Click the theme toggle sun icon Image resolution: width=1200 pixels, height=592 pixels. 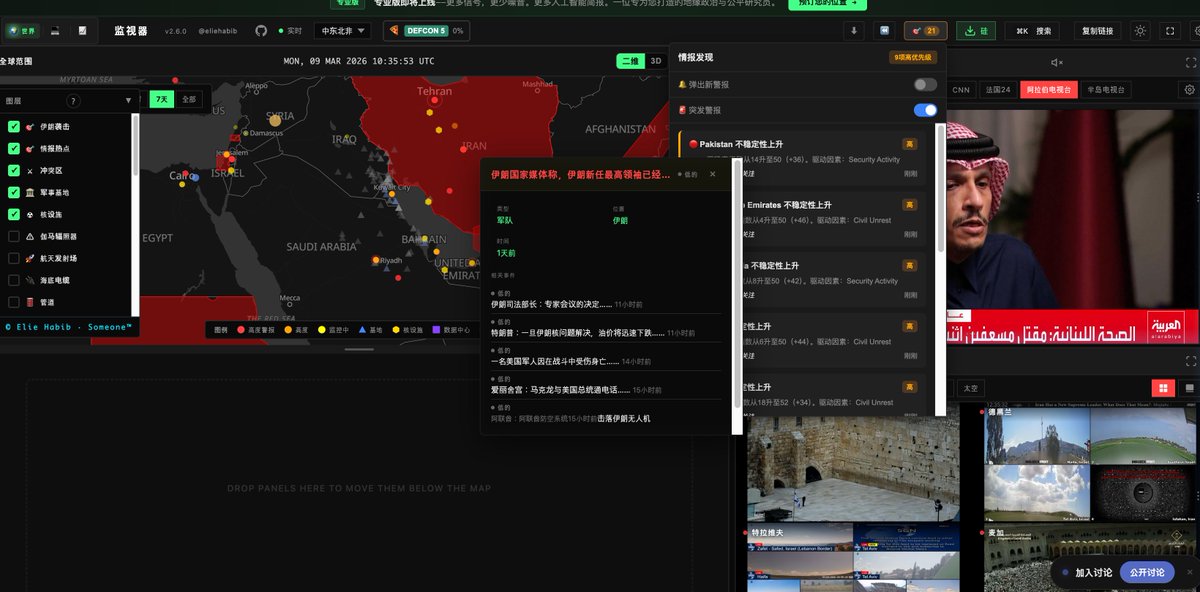click(x=1140, y=31)
